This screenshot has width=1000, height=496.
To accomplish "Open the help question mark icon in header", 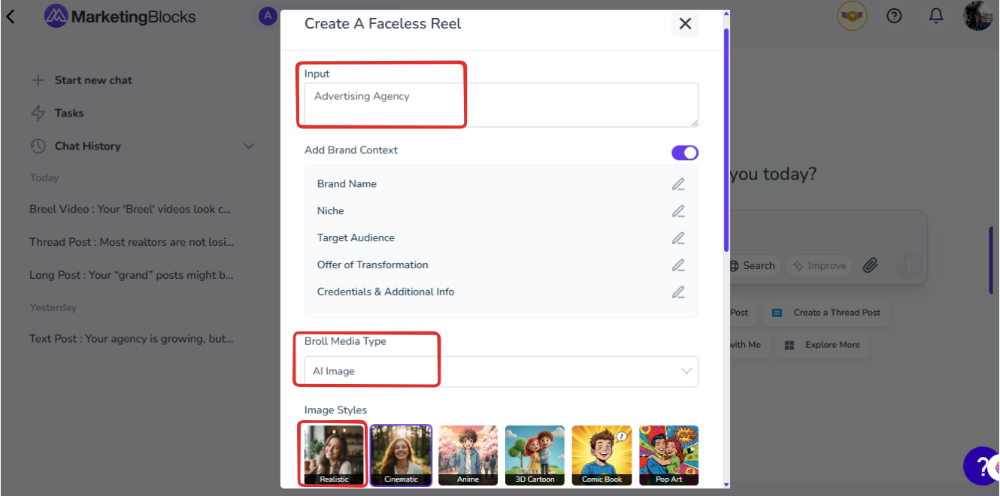I will pos(894,16).
